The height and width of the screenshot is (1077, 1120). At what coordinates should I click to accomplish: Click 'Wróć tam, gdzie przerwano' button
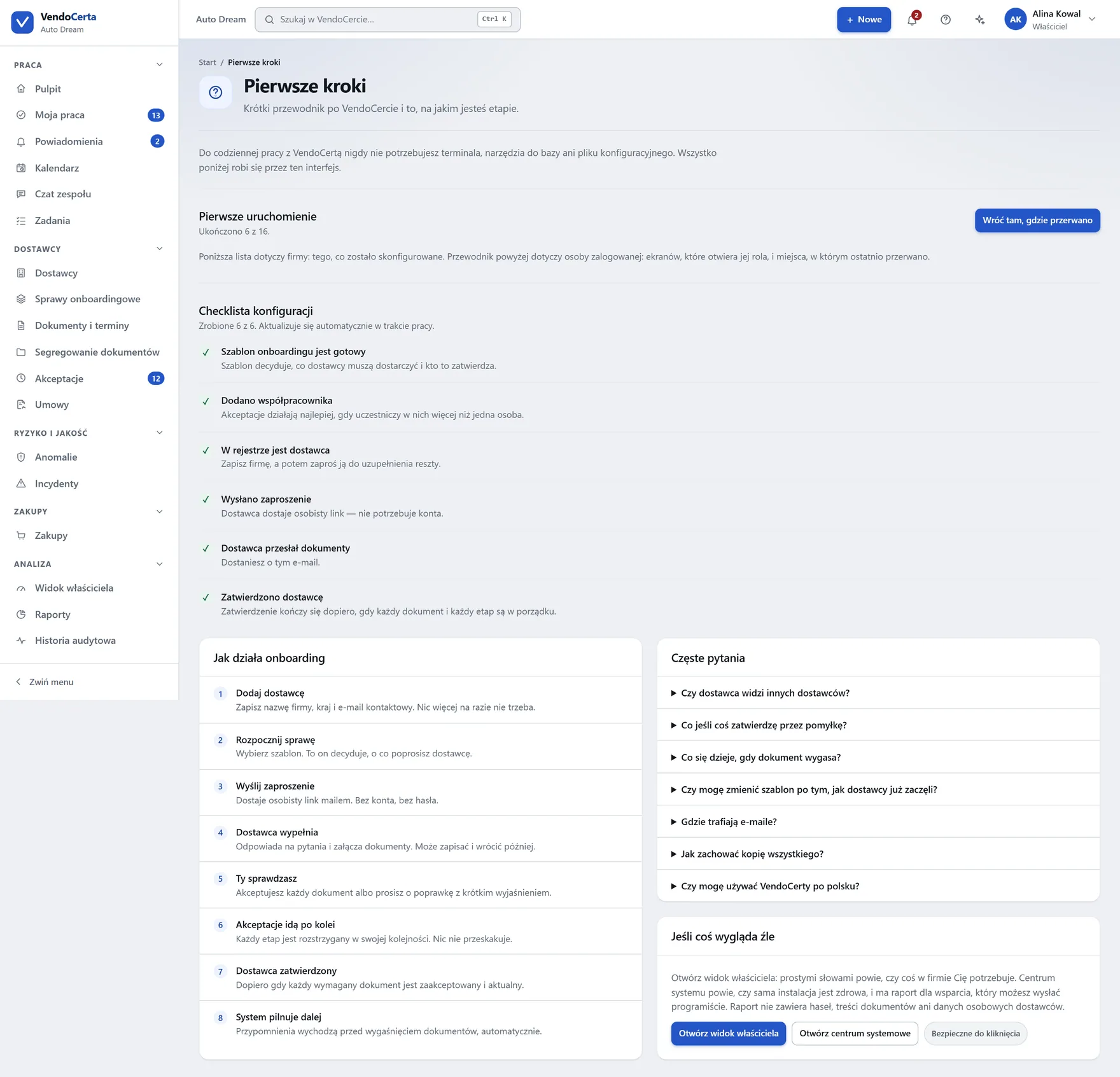click(x=1037, y=220)
